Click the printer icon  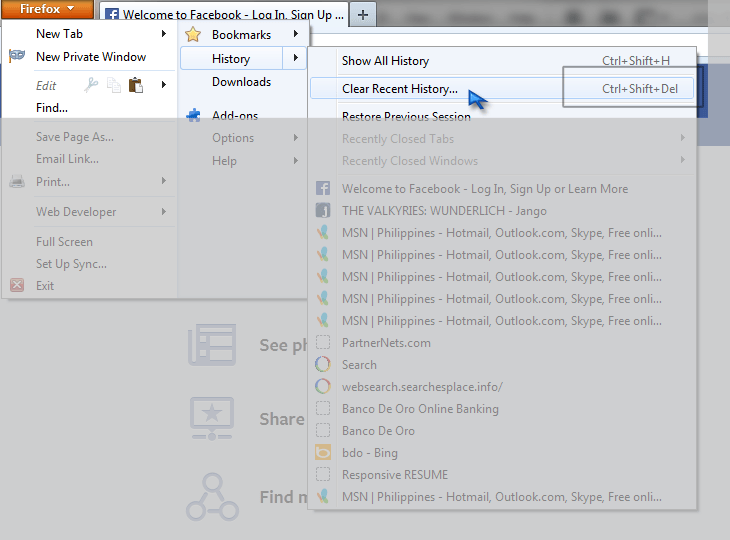point(17,182)
